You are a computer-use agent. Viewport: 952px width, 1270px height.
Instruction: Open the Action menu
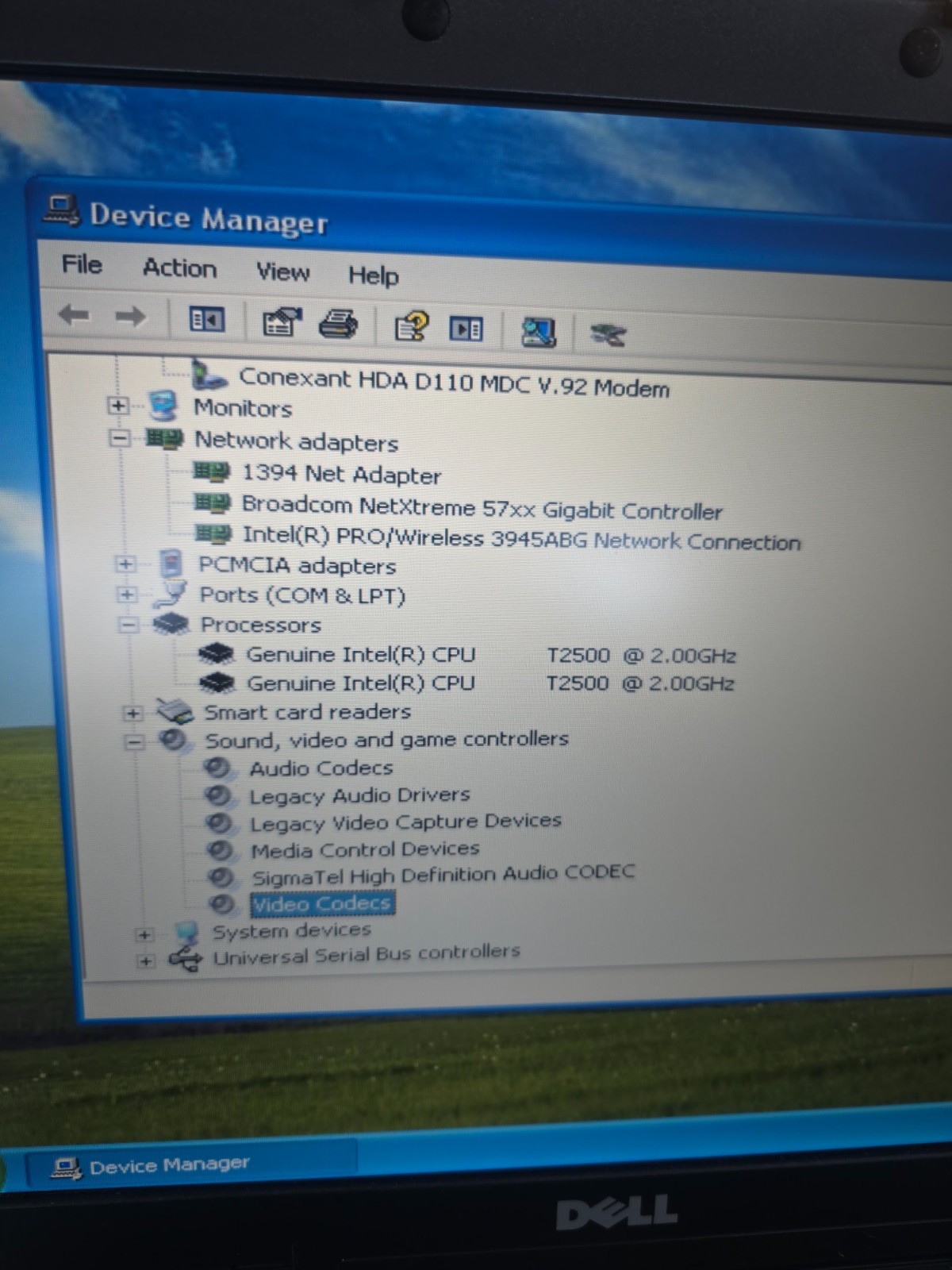coord(179,268)
